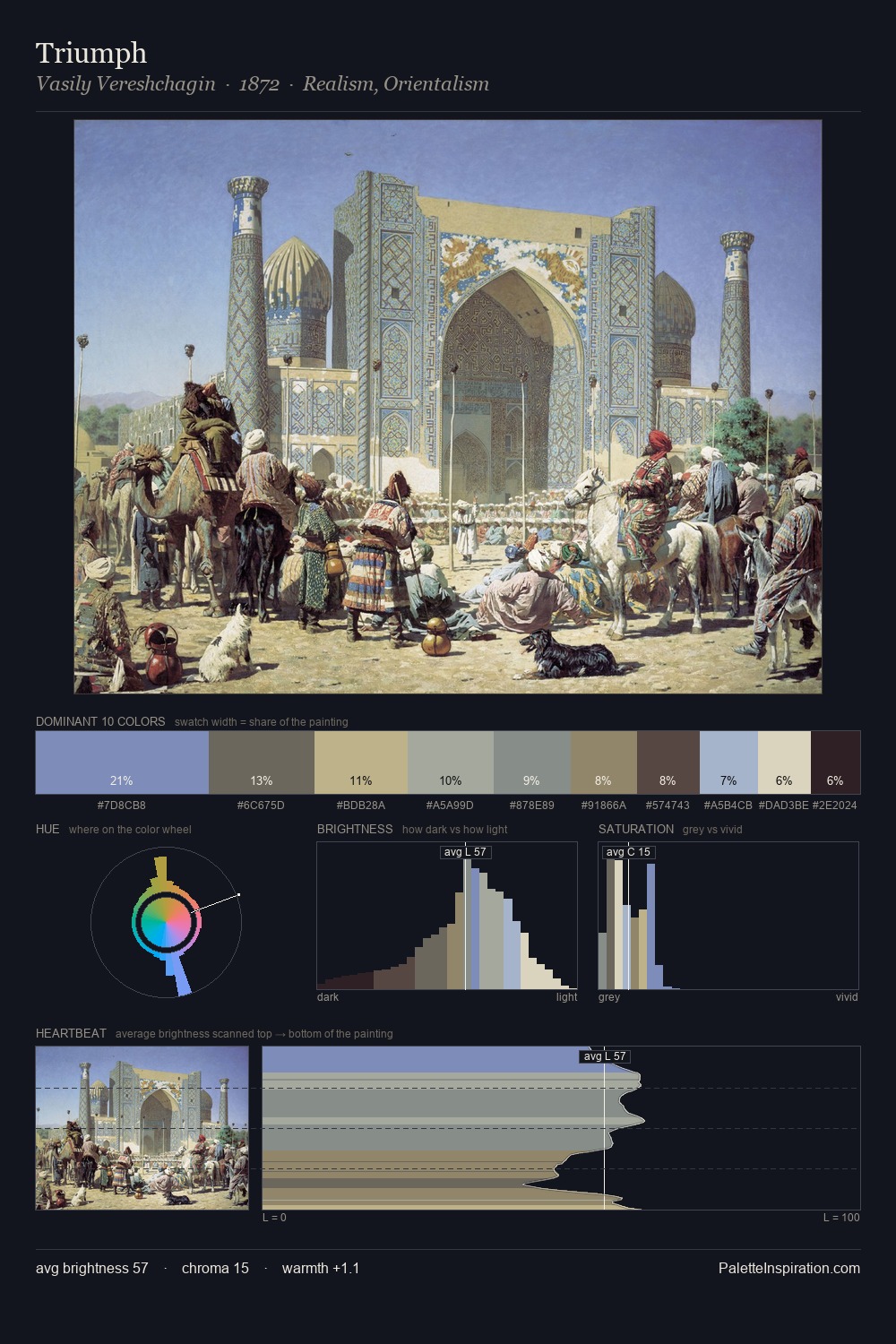The image size is (896, 1344).
Task: Click the 'warmth +1.1' footer stat
Action: tap(321, 1268)
